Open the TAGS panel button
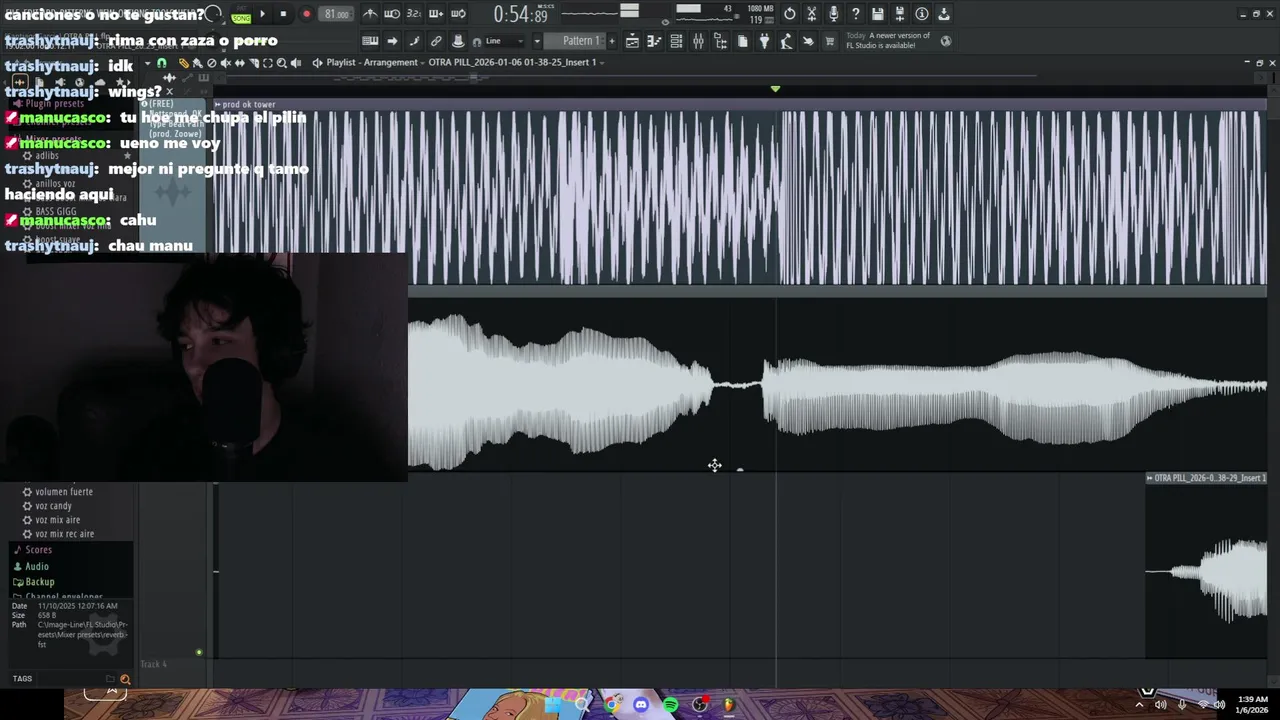1280x720 pixels. (x=22, y=678)
